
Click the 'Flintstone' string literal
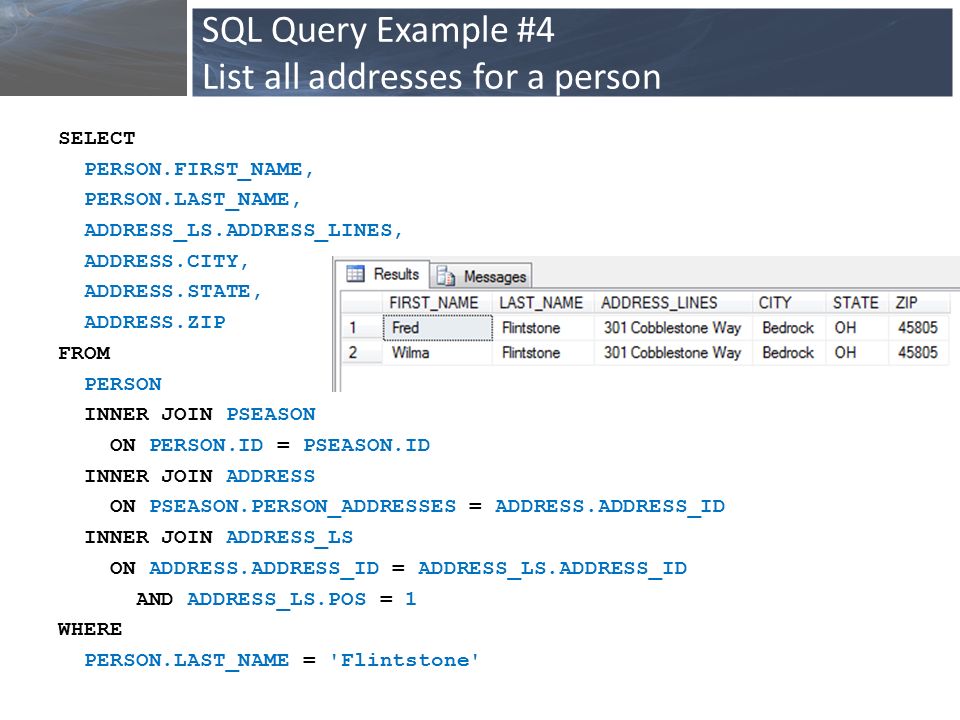click(404, 660)
